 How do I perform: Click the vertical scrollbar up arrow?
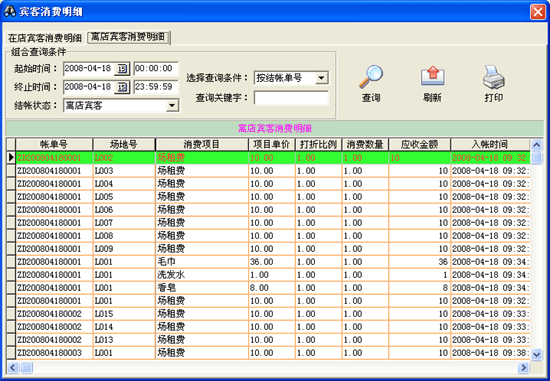(x=536, y=144)
